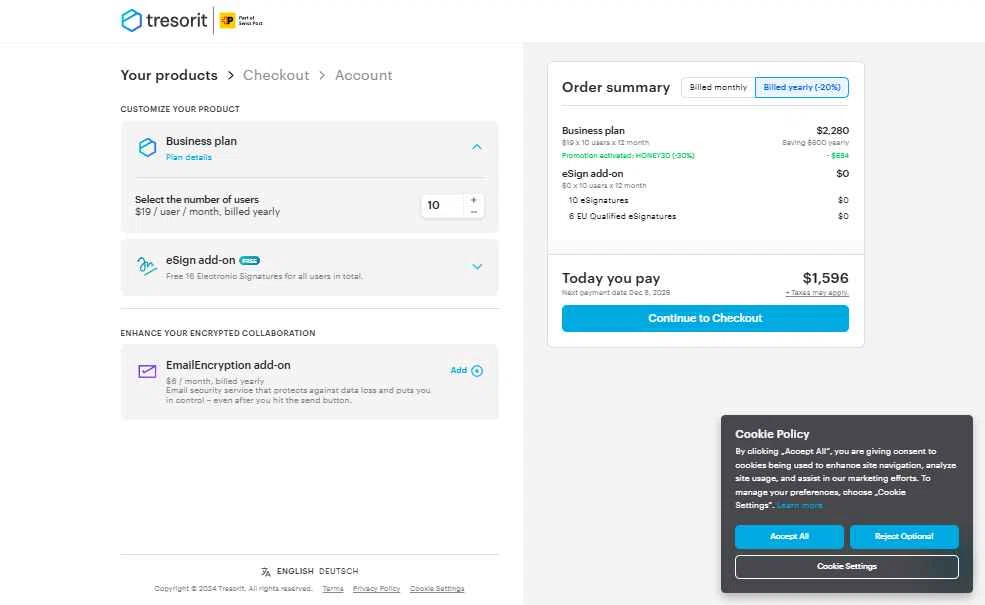Accept All cookies
The height and width of the screenshot is (605, 985).
coord(789,537)
